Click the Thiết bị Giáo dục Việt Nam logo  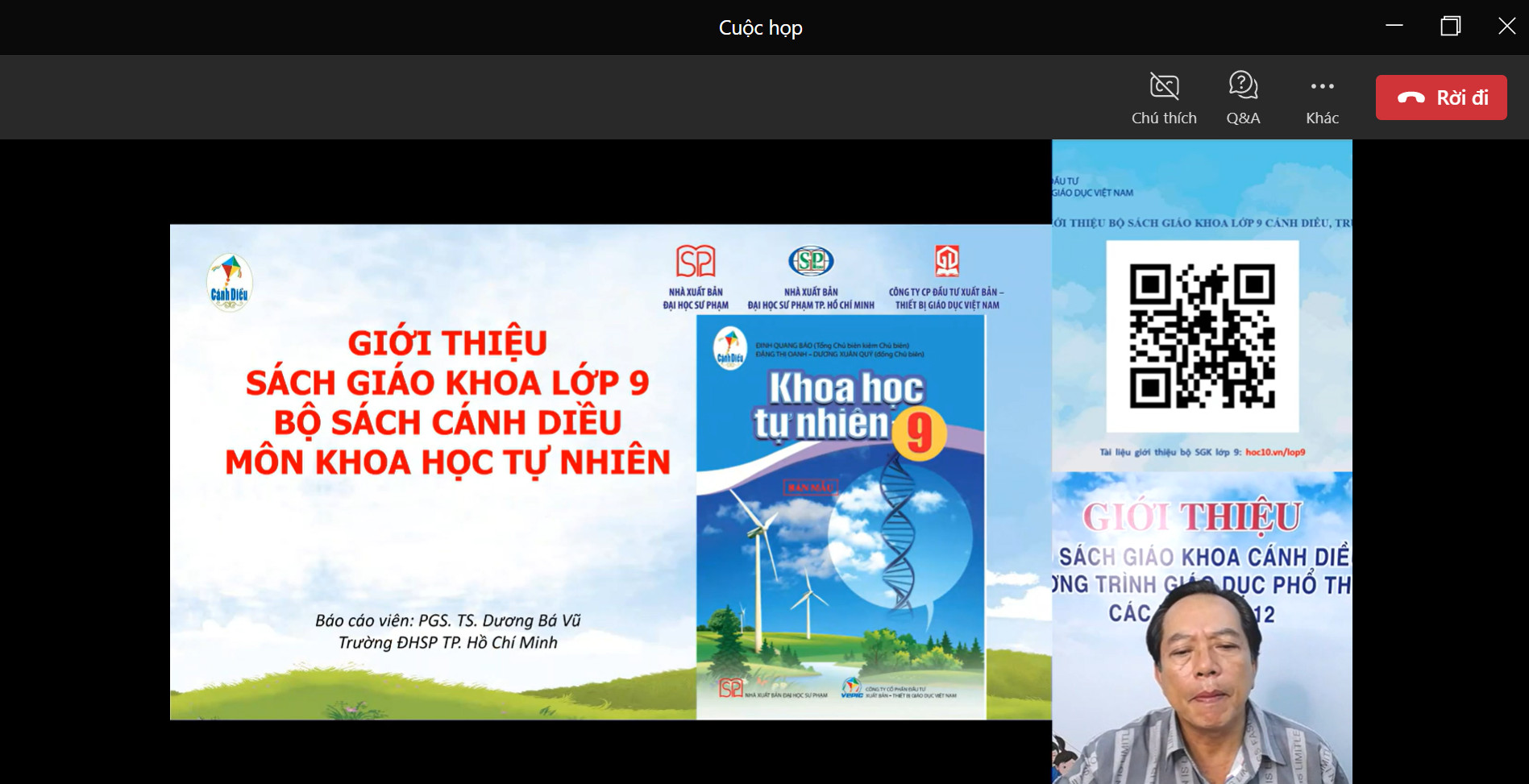(x=947, y=261)
